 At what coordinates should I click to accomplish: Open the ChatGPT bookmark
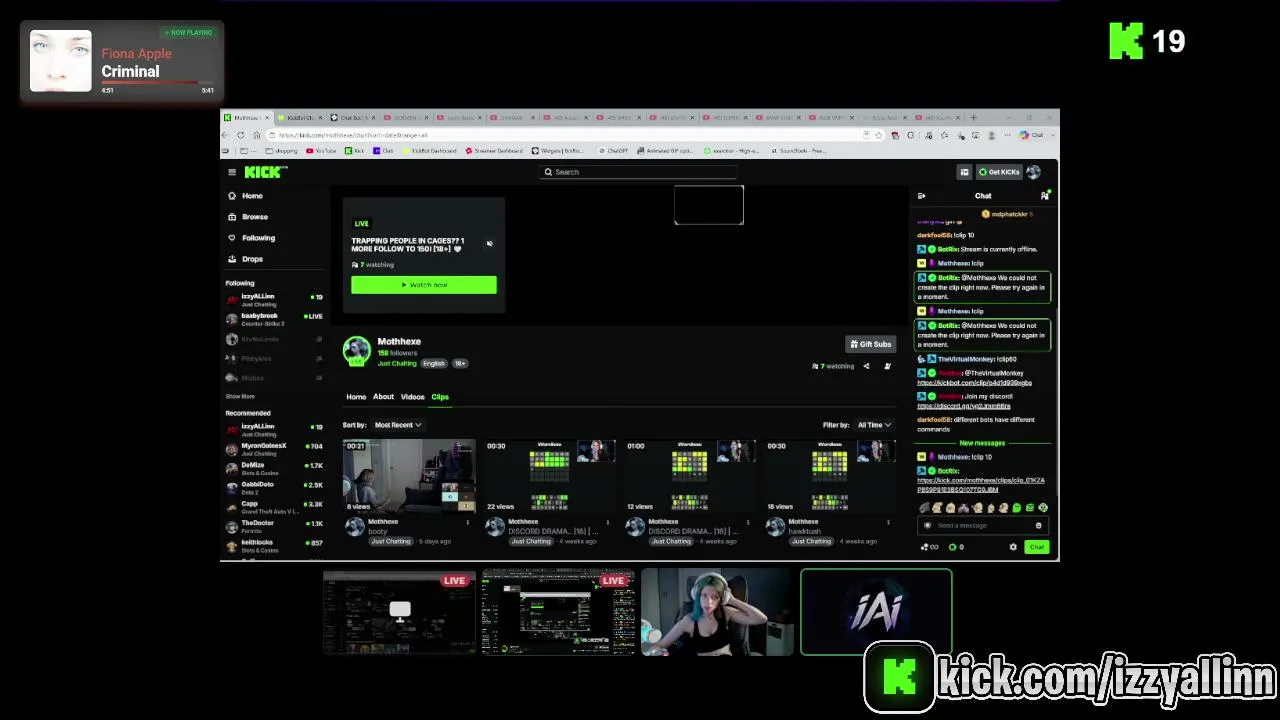click(x=614, y=151)
